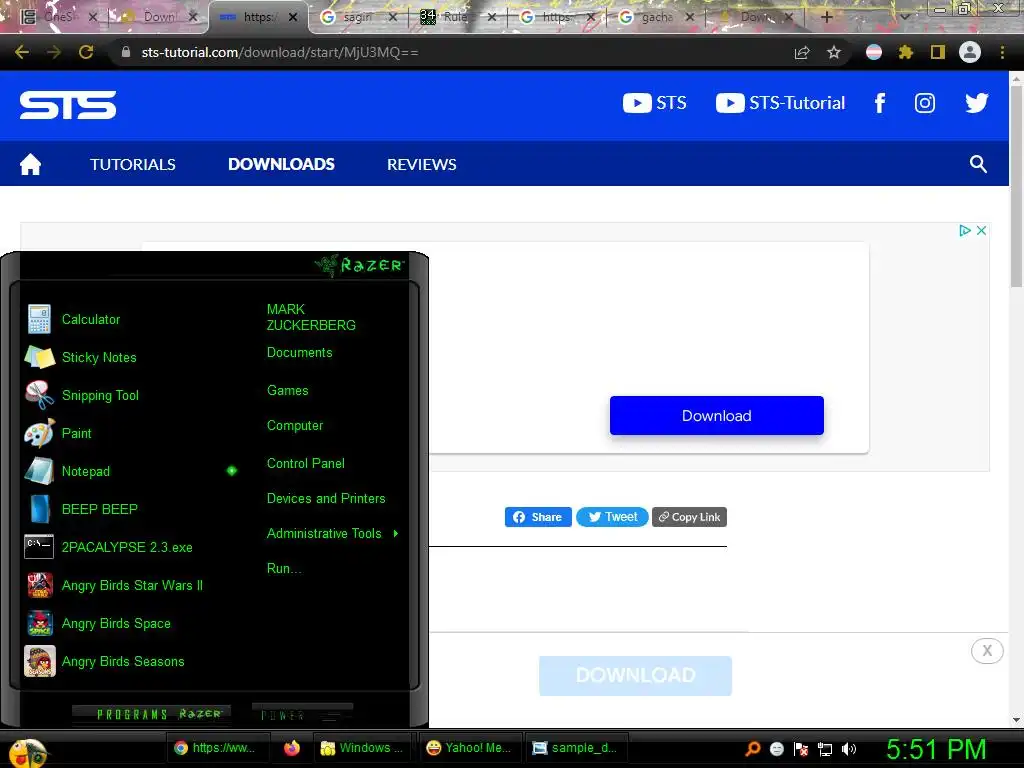Viewport: 1024px width, 768px height.
Task: Open the DOWNLOADS menu
Action: tap(281, 164)
